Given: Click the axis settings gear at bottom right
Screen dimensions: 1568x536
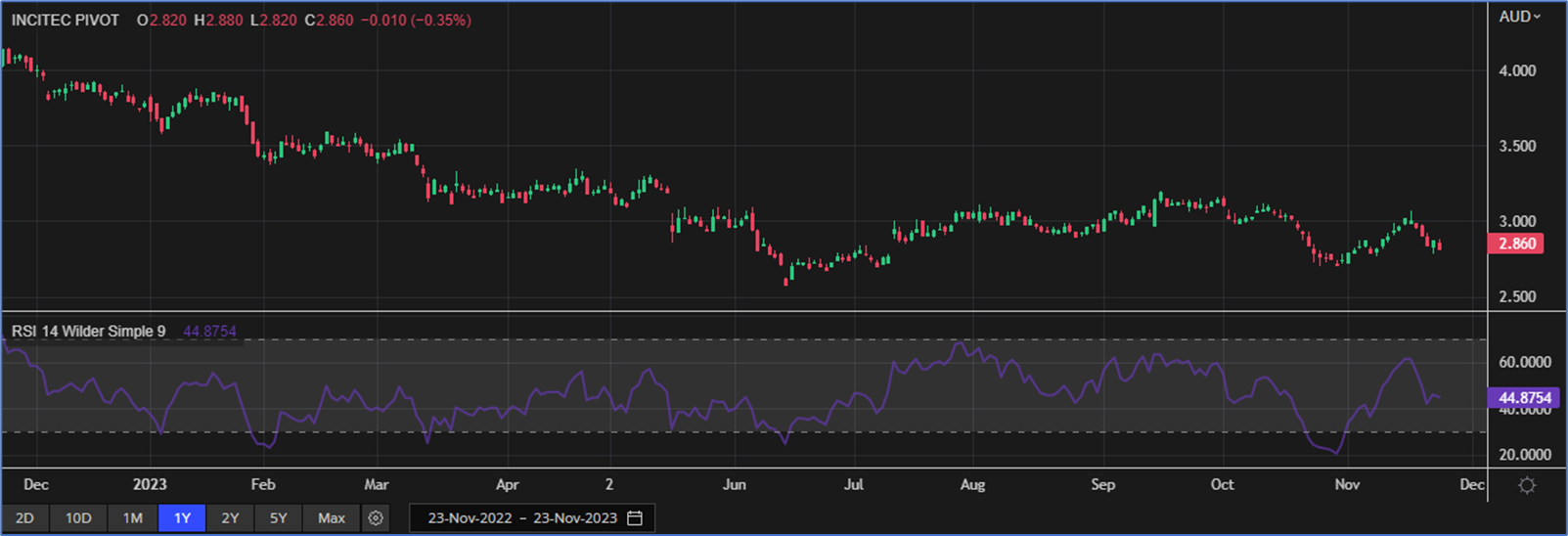Looking at the screenshot, I should (x=1527, y=485).
